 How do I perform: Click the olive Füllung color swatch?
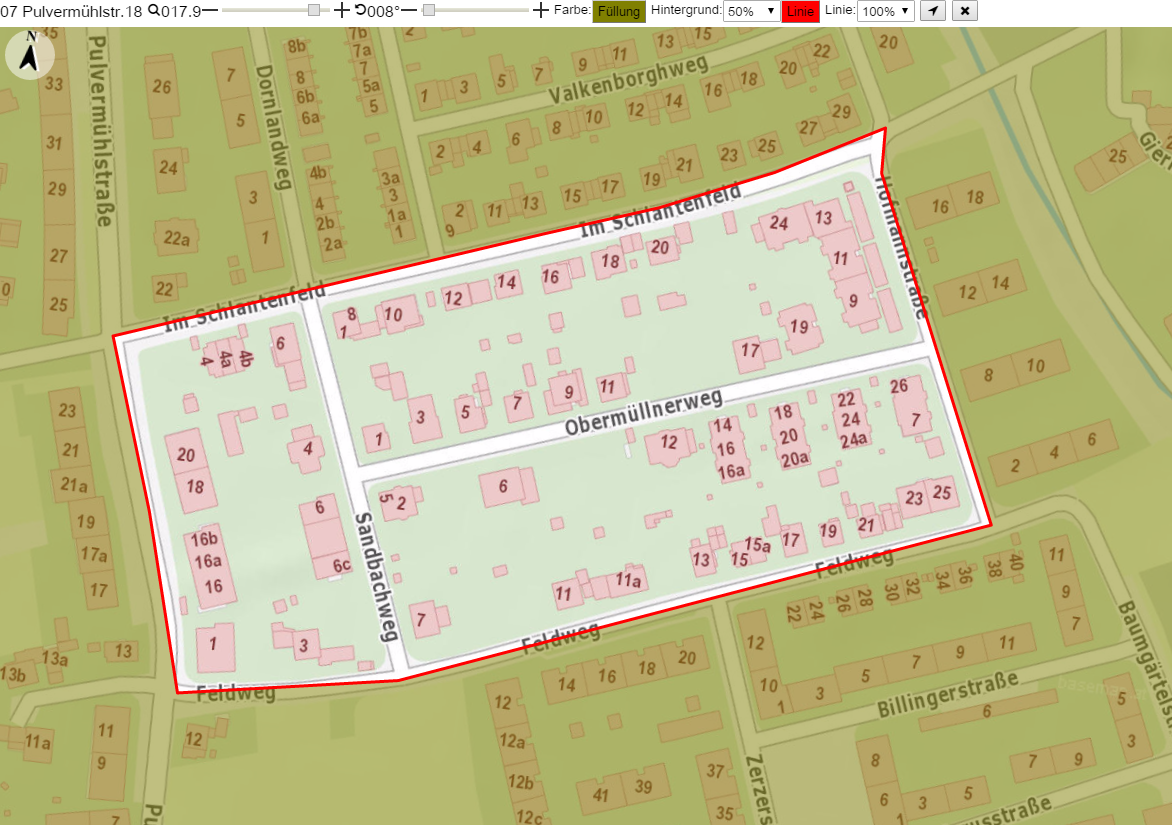[x=619, y=11]
